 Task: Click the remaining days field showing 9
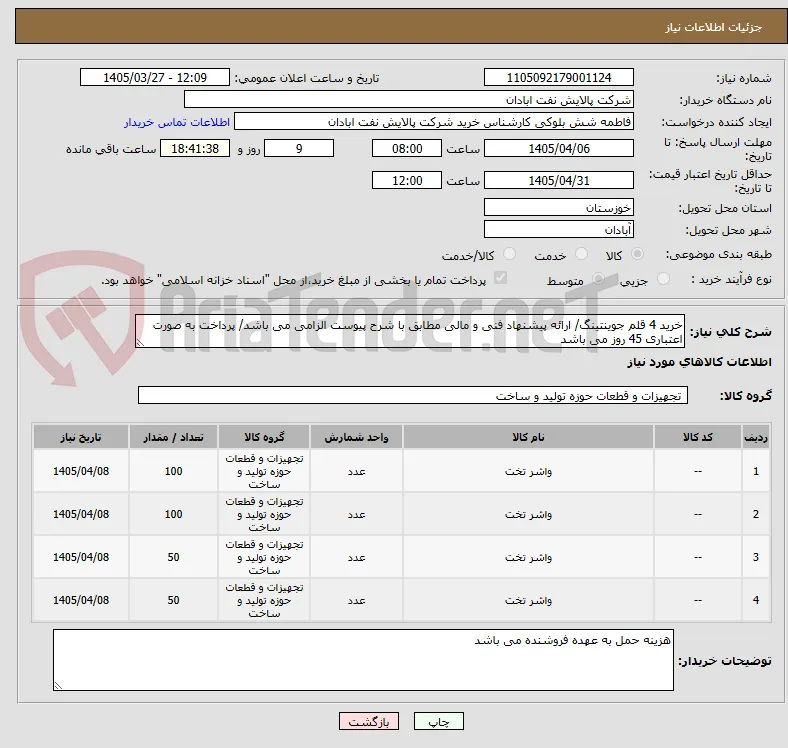299,148
